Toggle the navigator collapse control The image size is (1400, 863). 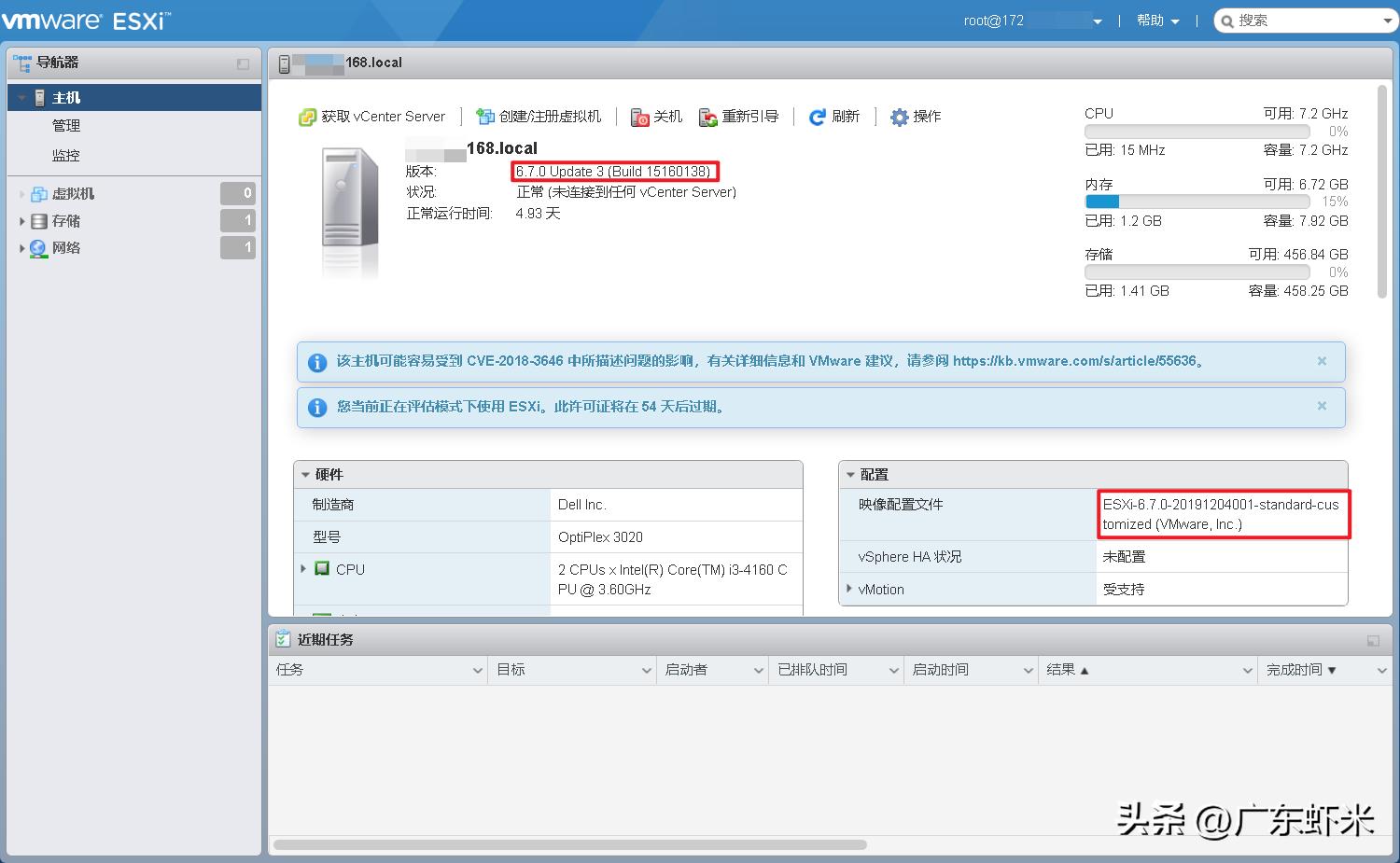pos(243,63)
